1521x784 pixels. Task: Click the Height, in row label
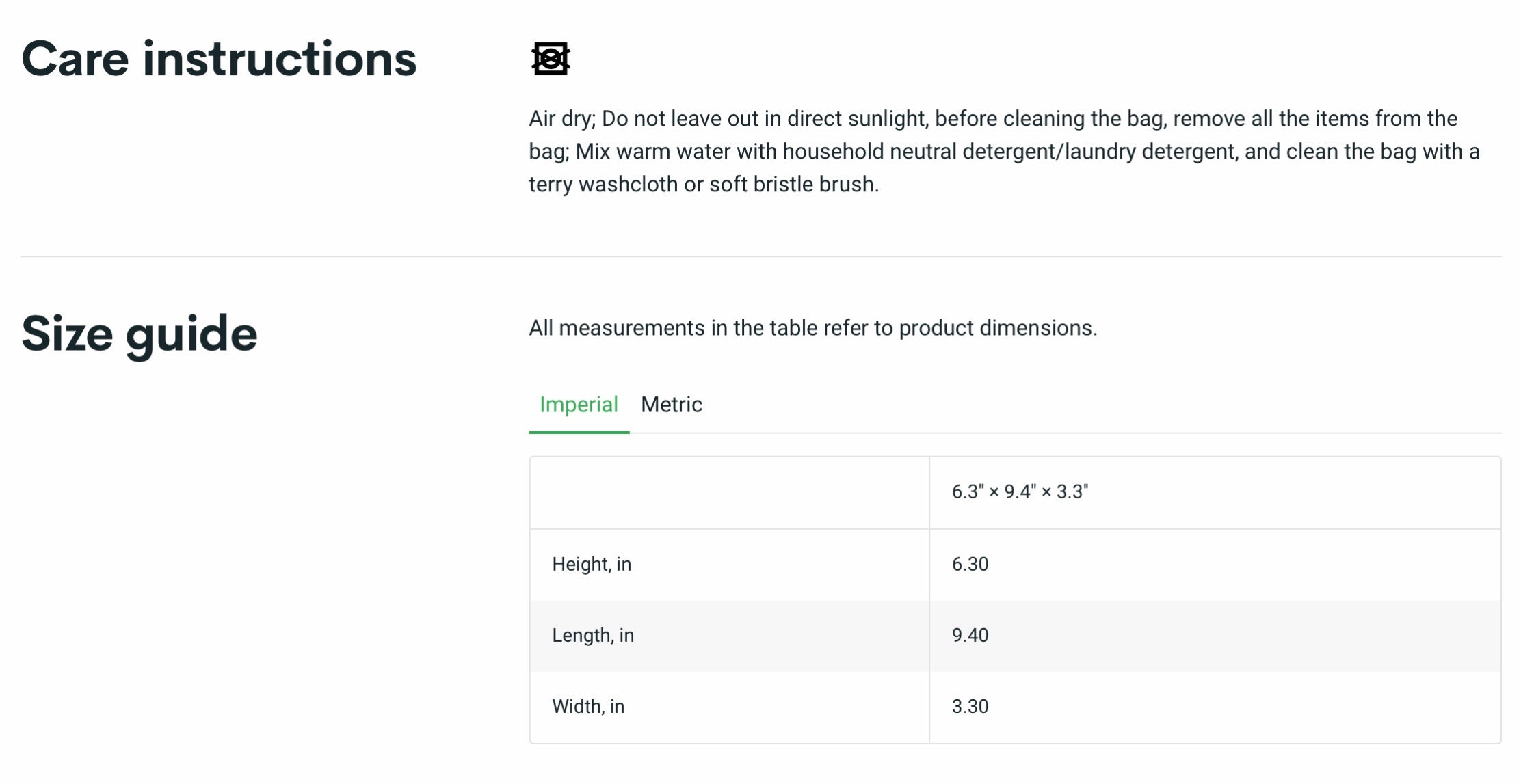click(x=592, y=565)
